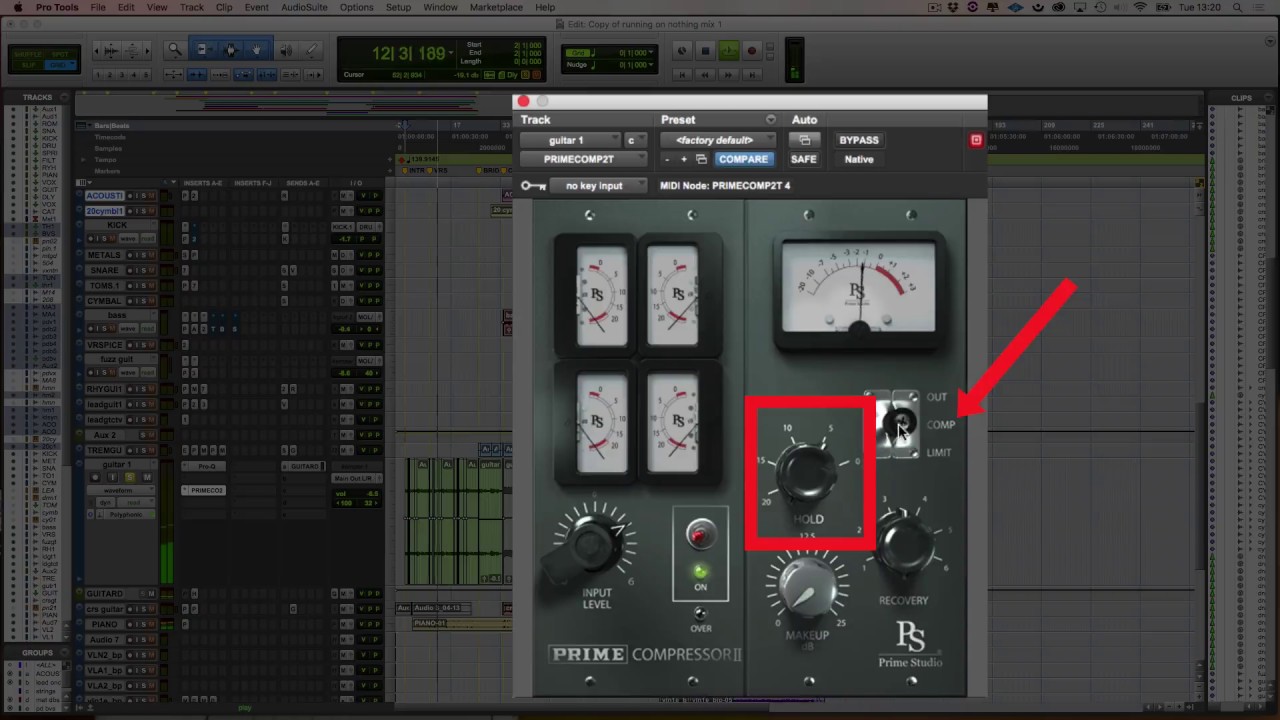Open the Track menu
Image resolution: width=1280 pixels, height=720 pixels.
tap(192, 7)
